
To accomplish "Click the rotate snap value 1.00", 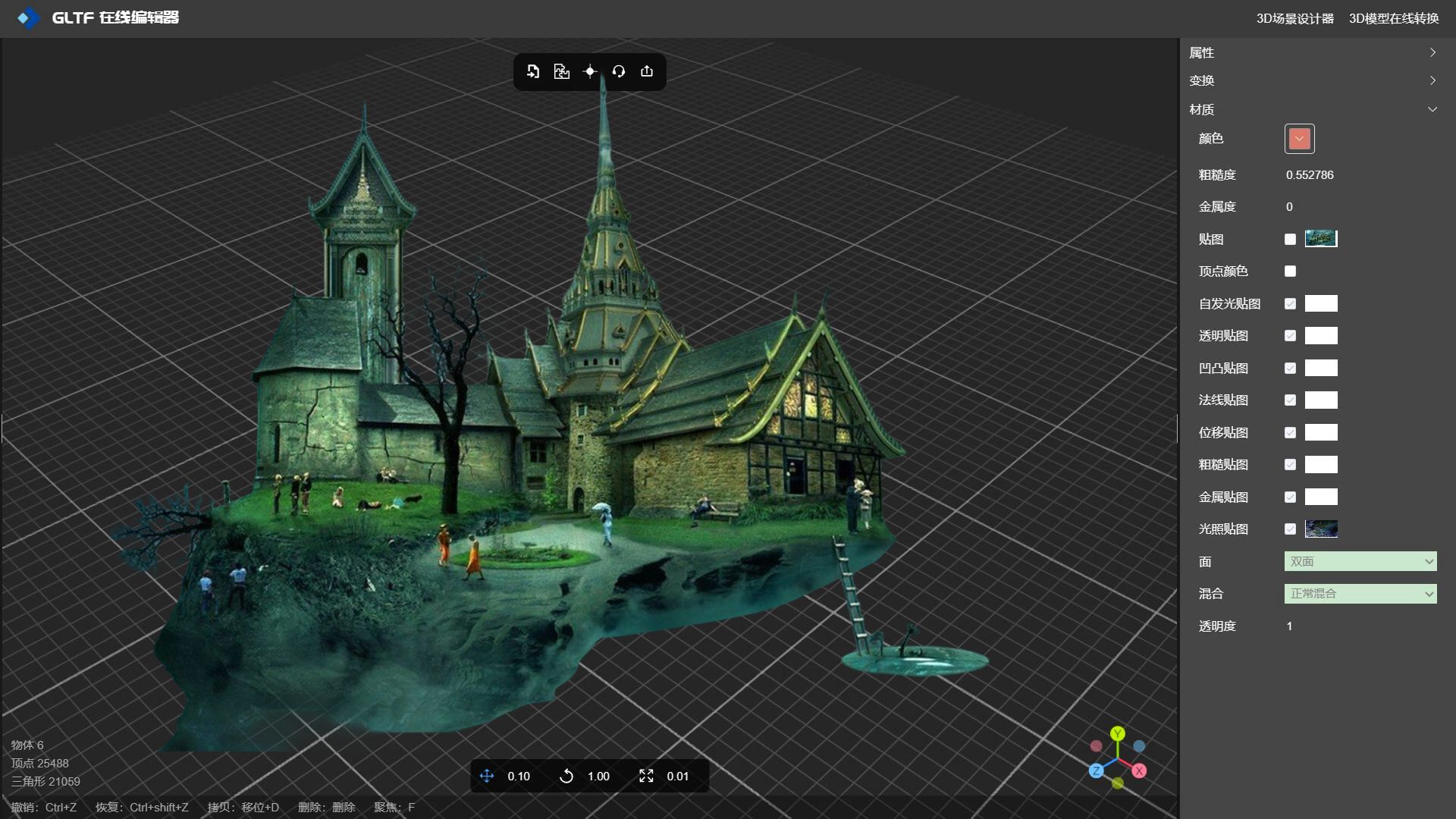I will pos(598,777).
